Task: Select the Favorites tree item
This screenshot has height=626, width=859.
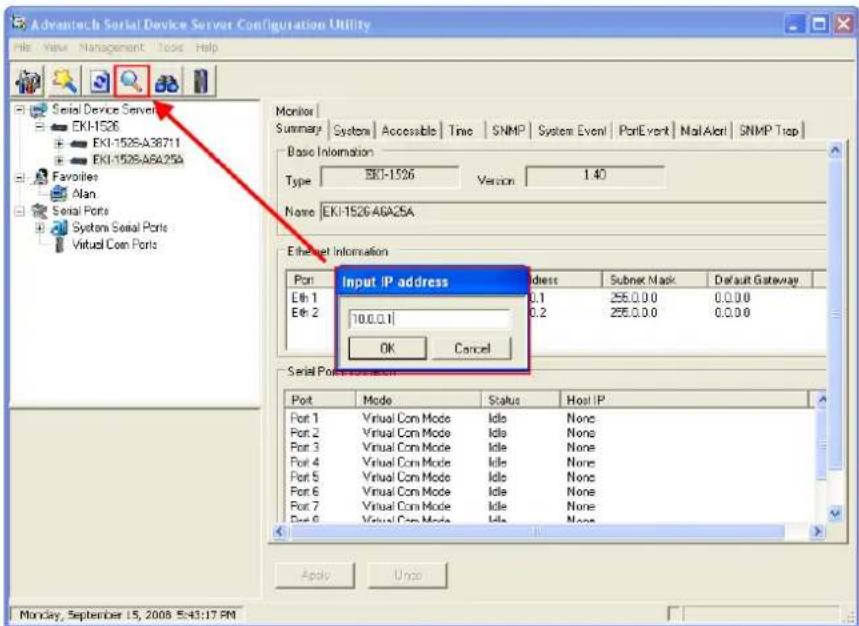Action: (75, 177)
